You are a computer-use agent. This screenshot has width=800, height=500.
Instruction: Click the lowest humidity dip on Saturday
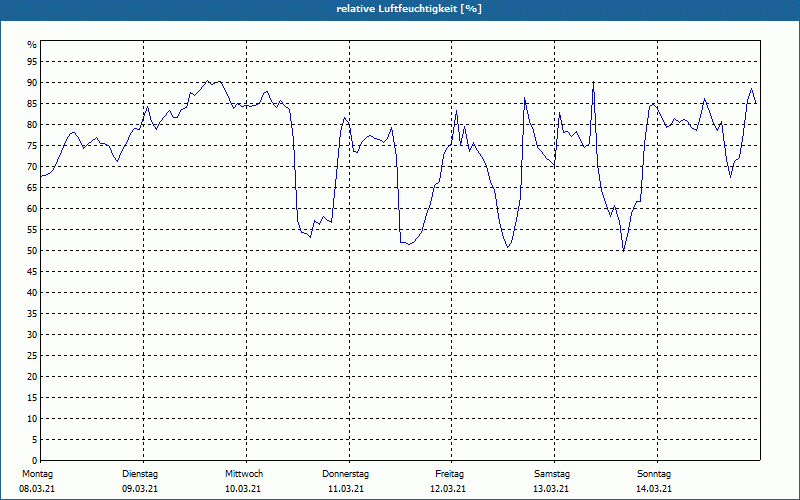623,251
